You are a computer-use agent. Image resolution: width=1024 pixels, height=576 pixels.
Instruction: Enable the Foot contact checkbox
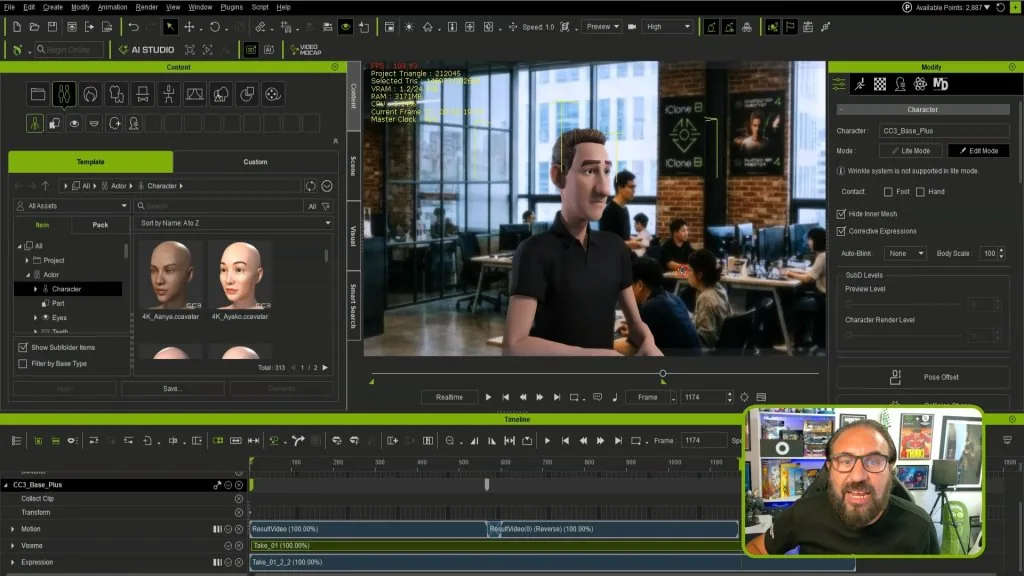click(888, 192)
